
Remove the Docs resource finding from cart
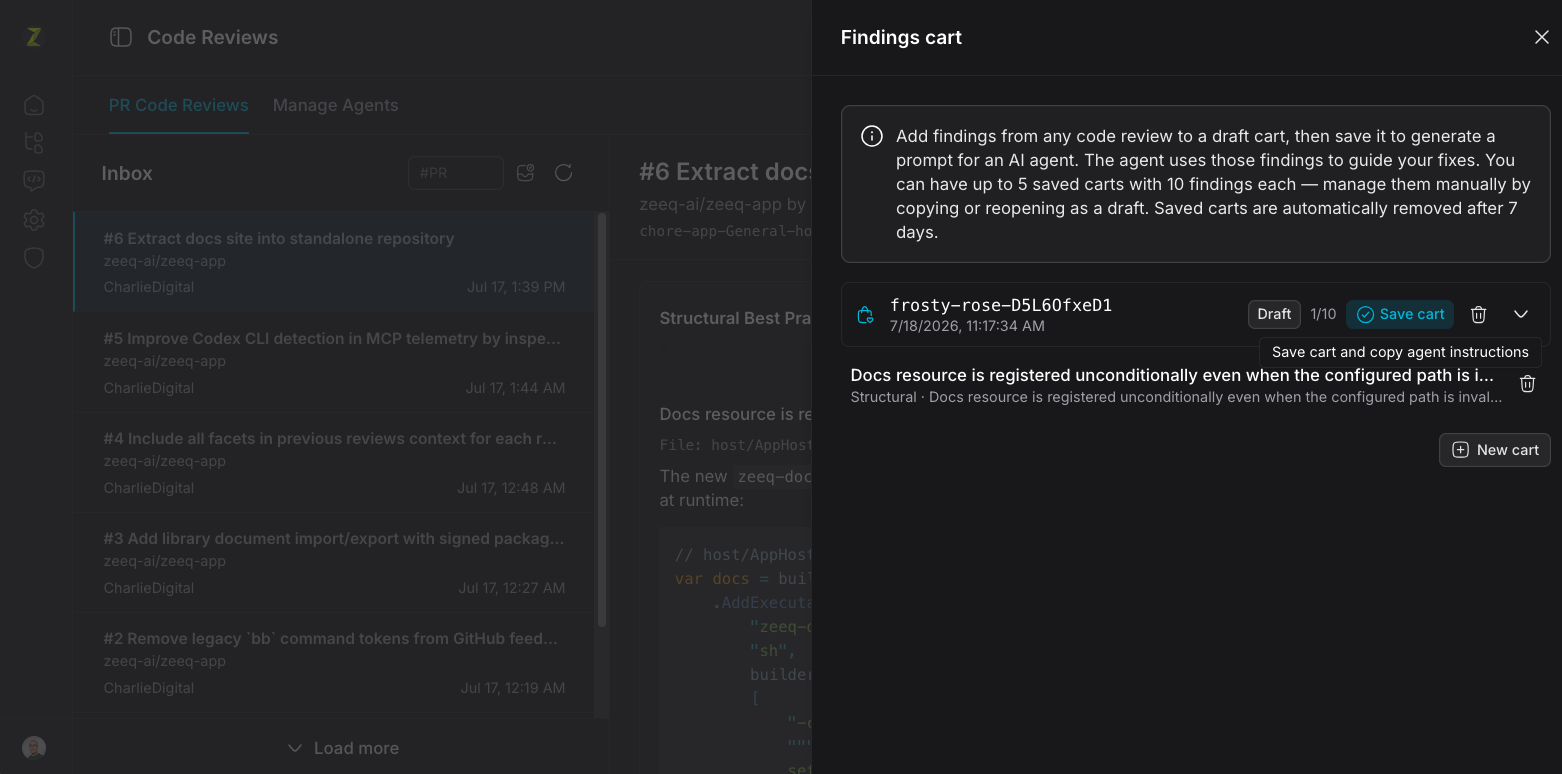[1527, 384]
